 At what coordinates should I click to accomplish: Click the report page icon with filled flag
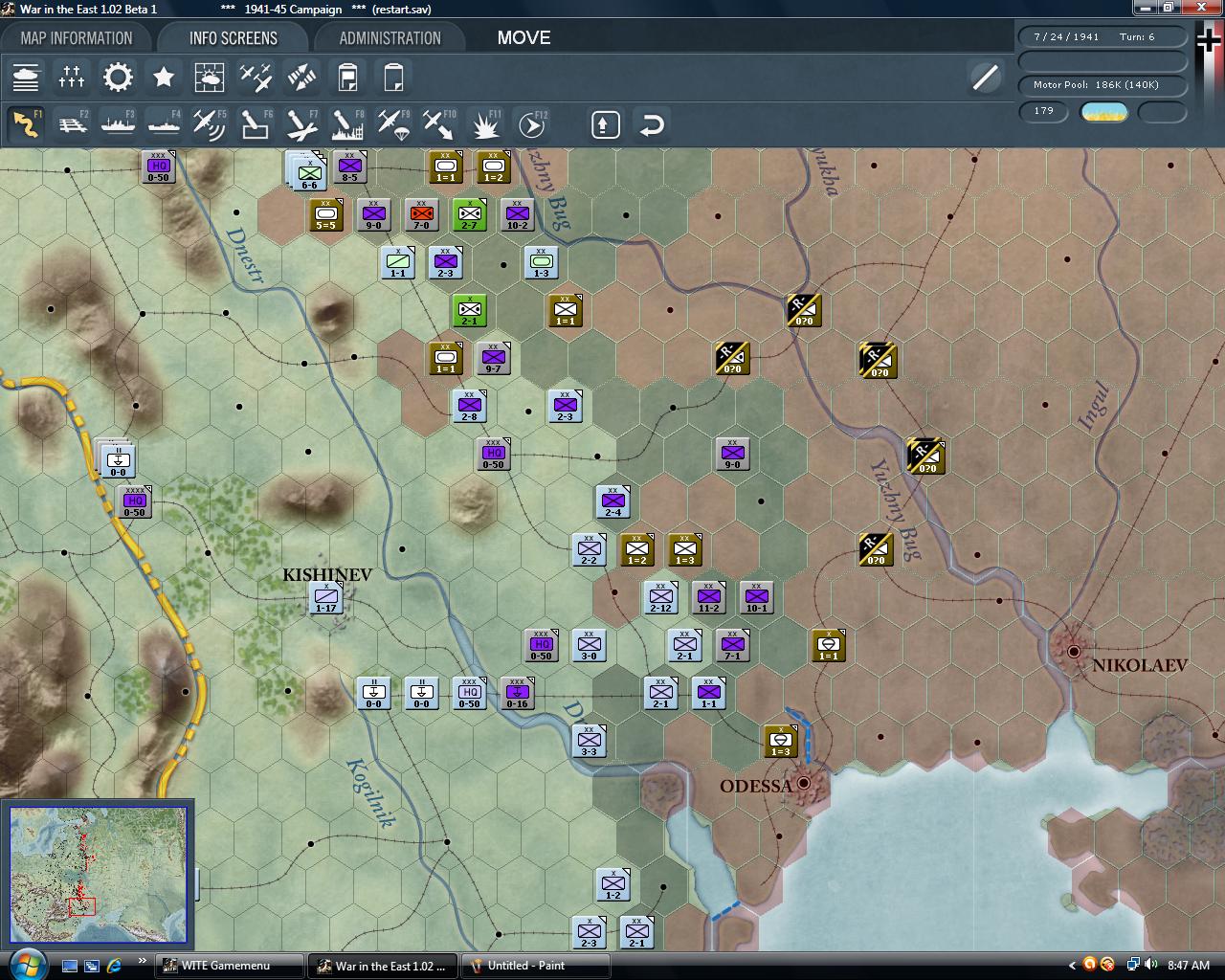point(347,77)
